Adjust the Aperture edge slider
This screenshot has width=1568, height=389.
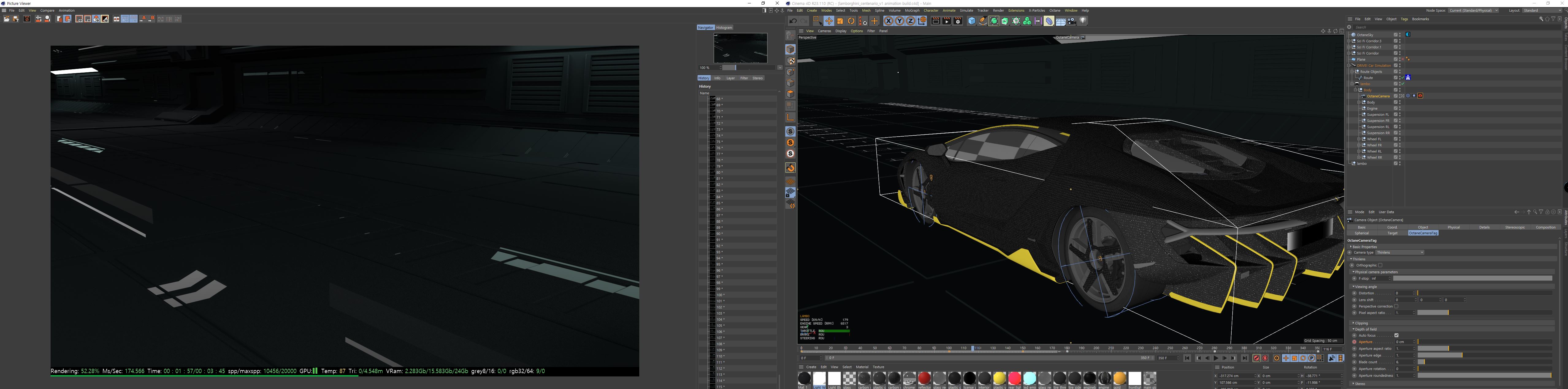1485,356
